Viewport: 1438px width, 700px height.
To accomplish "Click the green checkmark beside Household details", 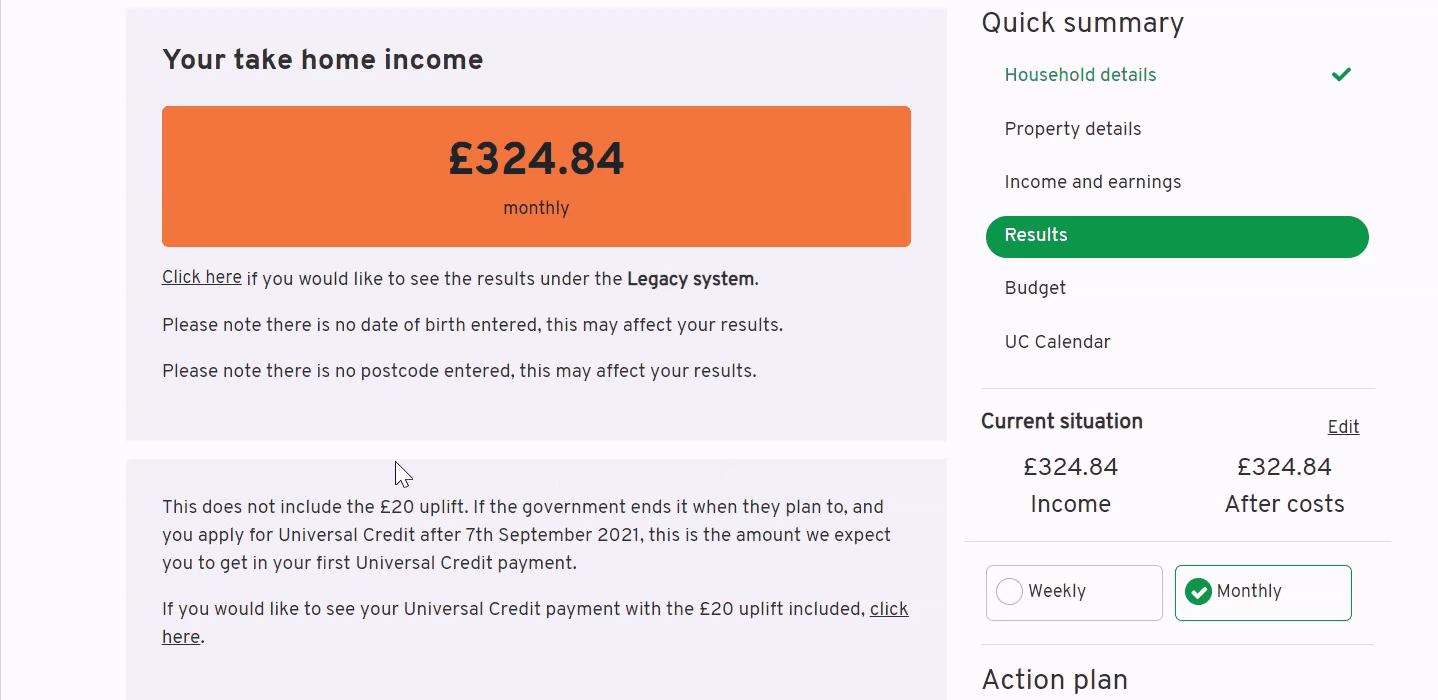I will 1341,74.
